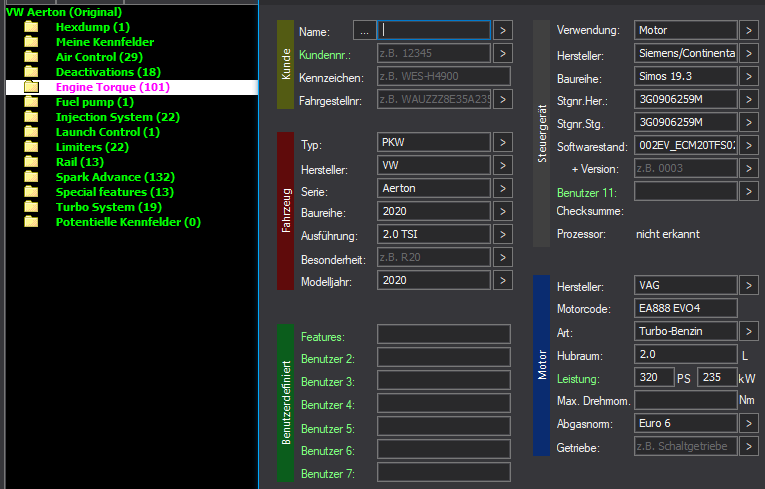Click the Spark Advance (132) folder icon
This screenshot has width=765, height=489.
pos(31,177)
